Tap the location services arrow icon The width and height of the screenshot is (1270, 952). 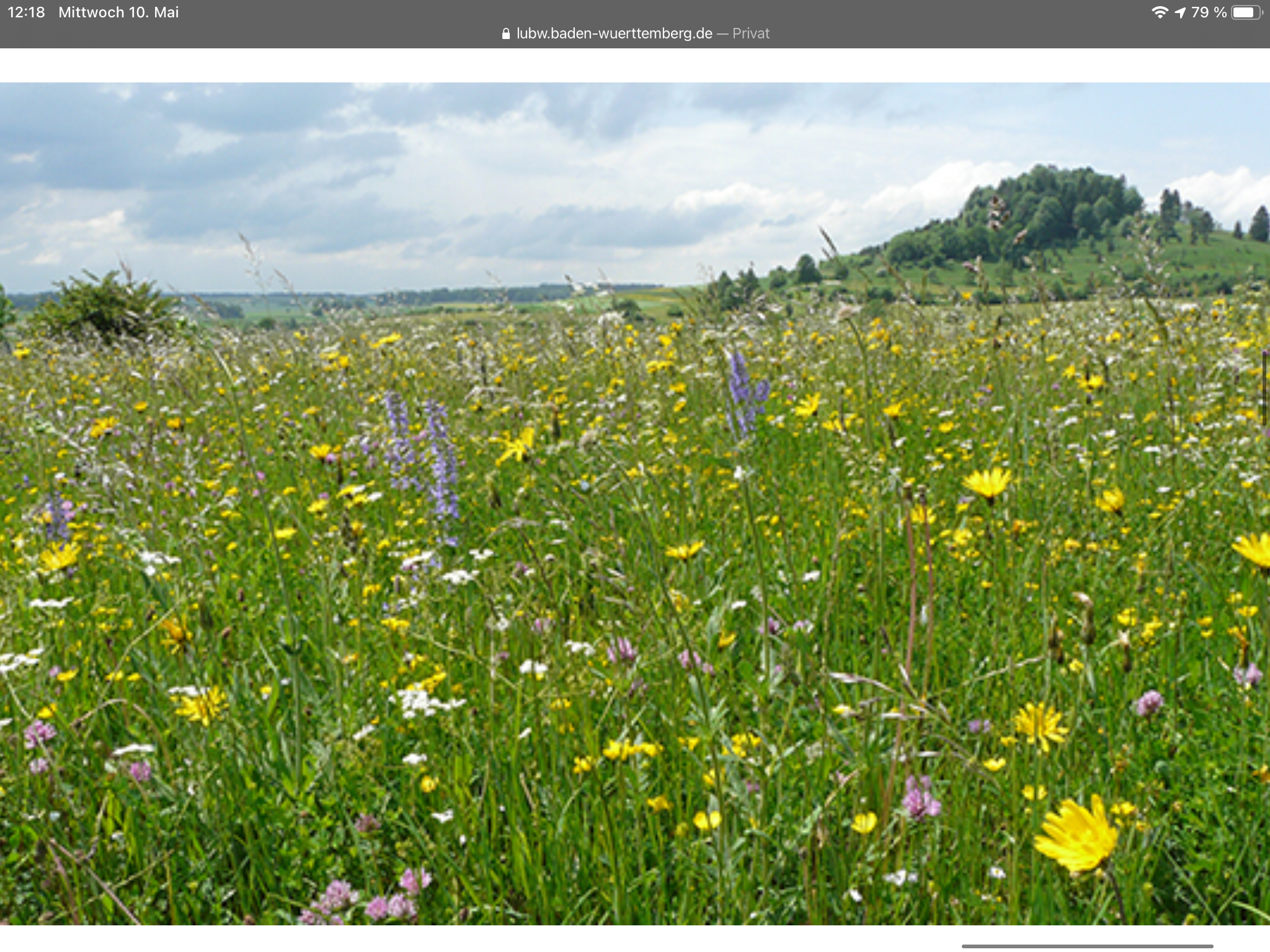[1180, 12]
